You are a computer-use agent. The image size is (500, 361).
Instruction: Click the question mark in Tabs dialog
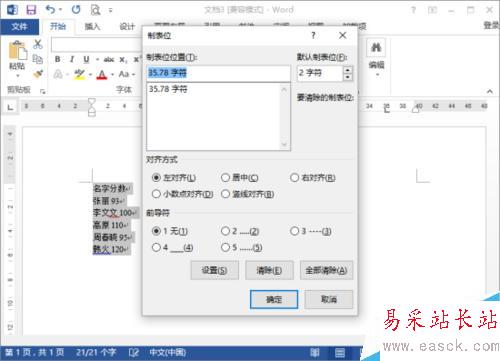[x=313, y=35]
